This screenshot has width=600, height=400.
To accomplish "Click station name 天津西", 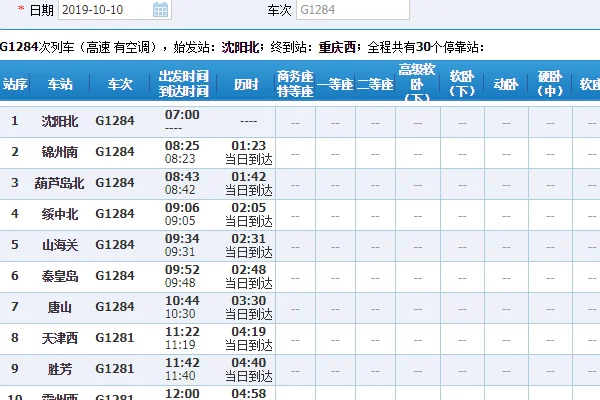I will click(x=60, y=338).
